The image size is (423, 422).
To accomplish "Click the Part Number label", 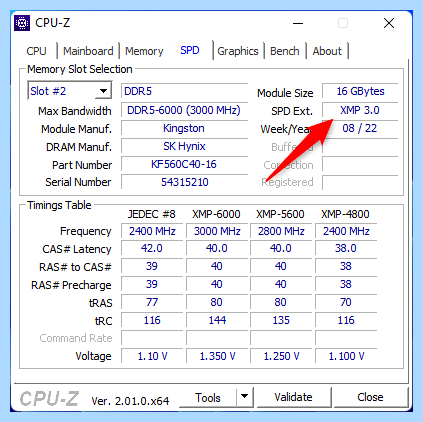I will click(x=82, y=165).
